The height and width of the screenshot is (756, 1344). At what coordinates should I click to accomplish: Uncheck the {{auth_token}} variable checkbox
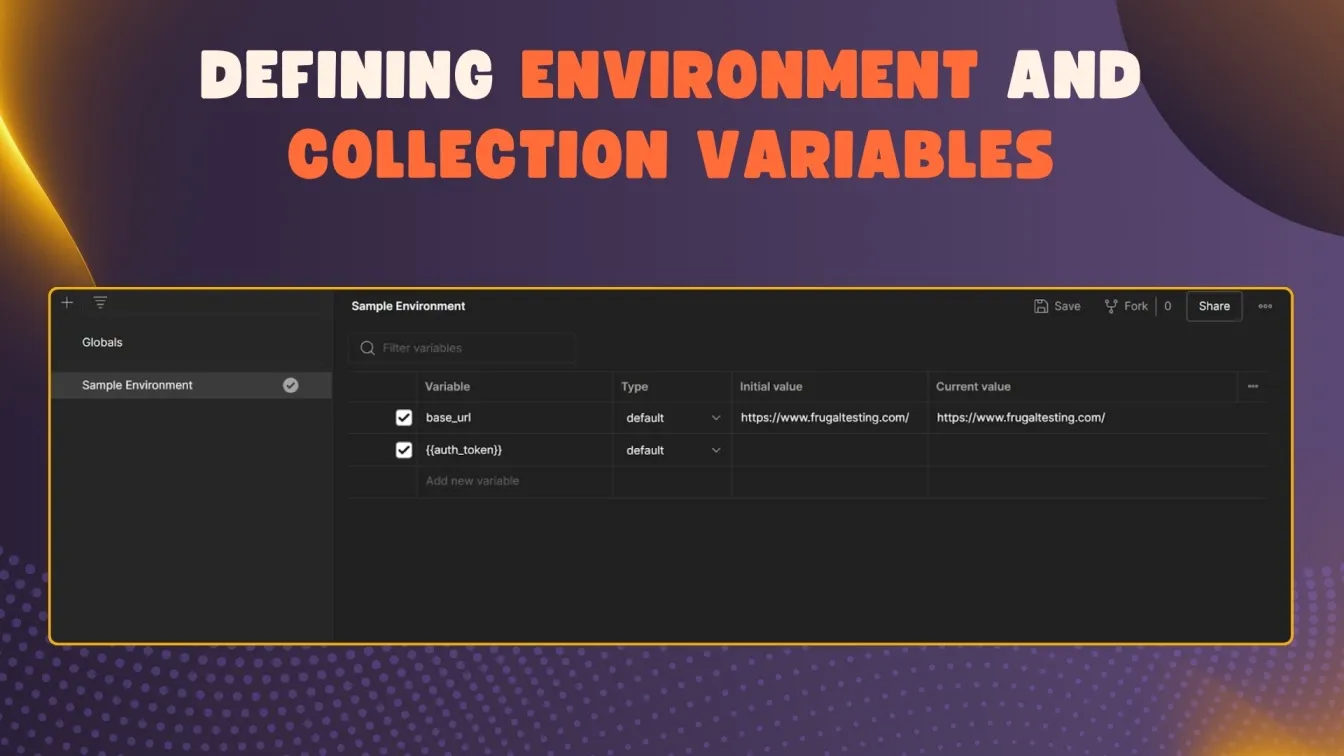[x=404, y=450]
